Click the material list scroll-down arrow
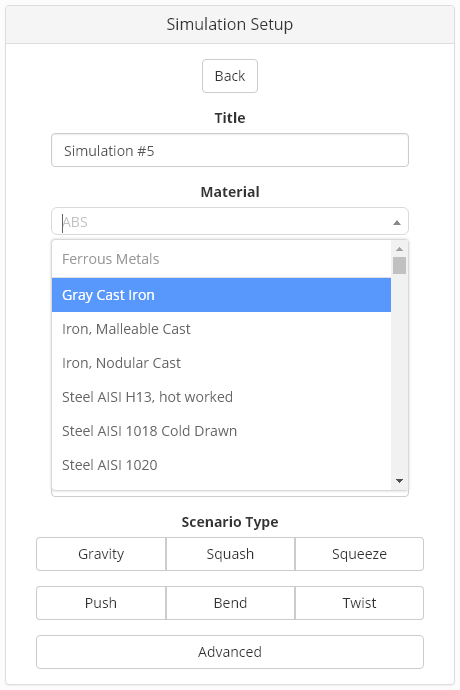Screen dimensions: 460x690 click(399, 481)
